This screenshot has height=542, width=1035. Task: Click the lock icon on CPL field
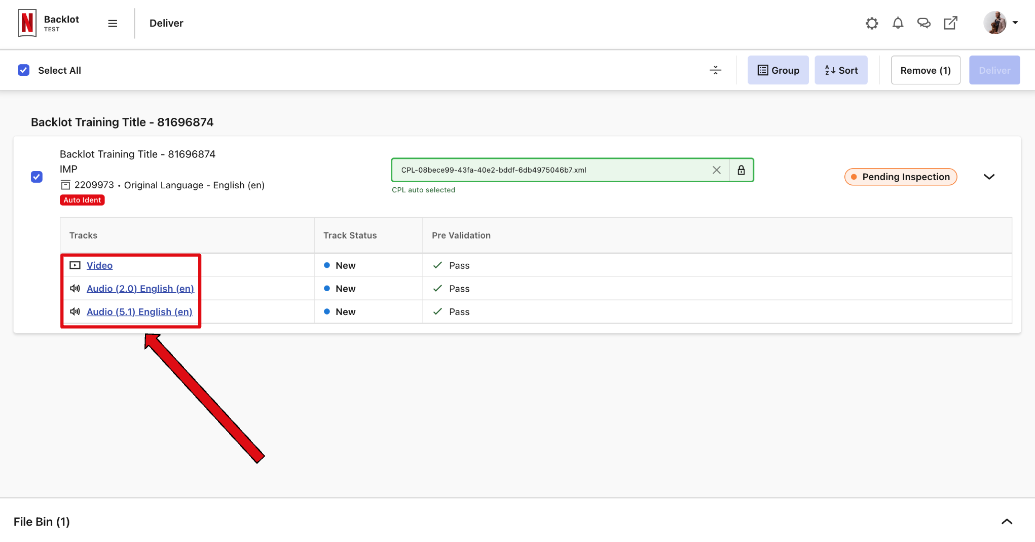[741, 170]
